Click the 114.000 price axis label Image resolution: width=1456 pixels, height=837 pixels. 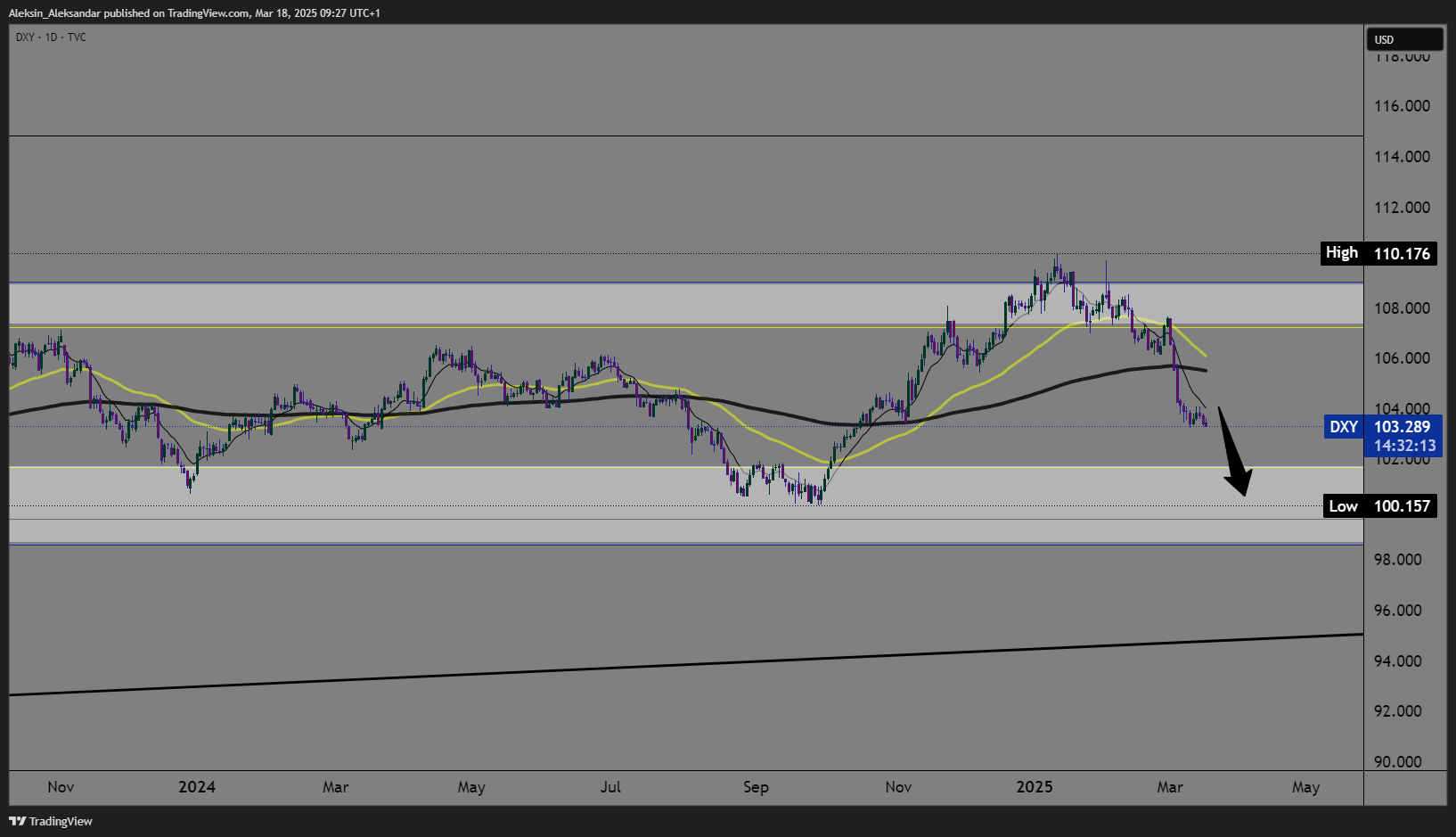[x=1403, y=157]
